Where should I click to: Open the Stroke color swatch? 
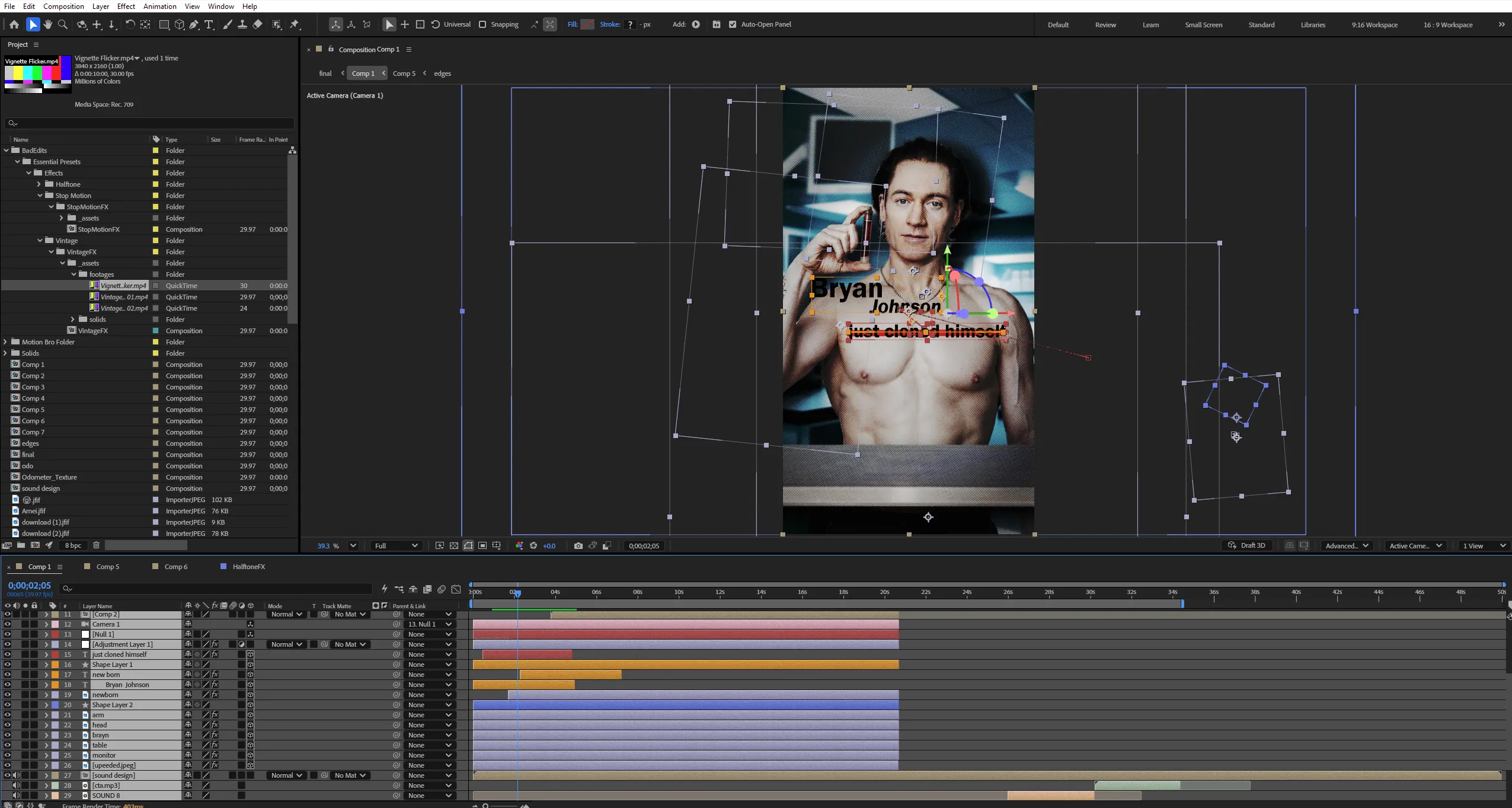pyautogui.click(x=630, y=24)
